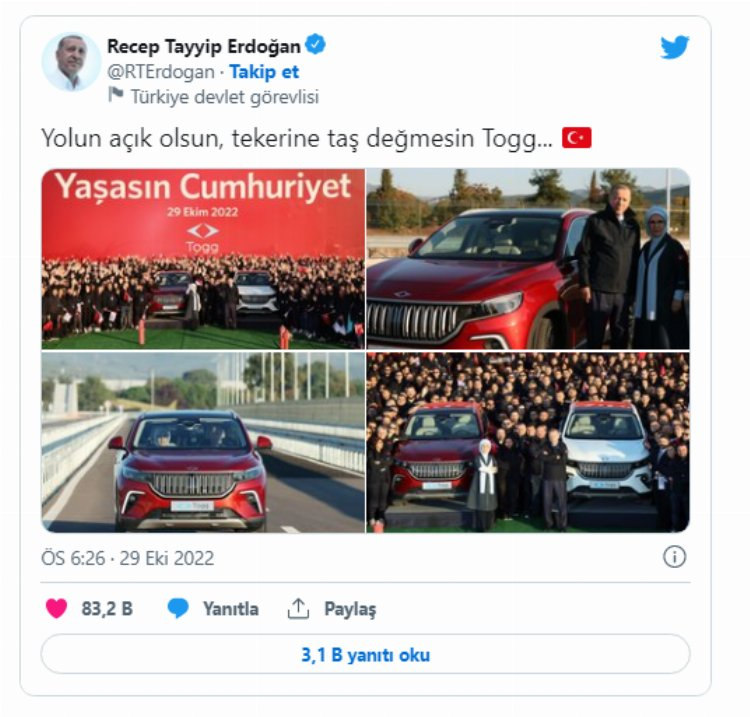Open red Togg on road photo
Screen dimensions: 750x717
click(x=203, y=442)
